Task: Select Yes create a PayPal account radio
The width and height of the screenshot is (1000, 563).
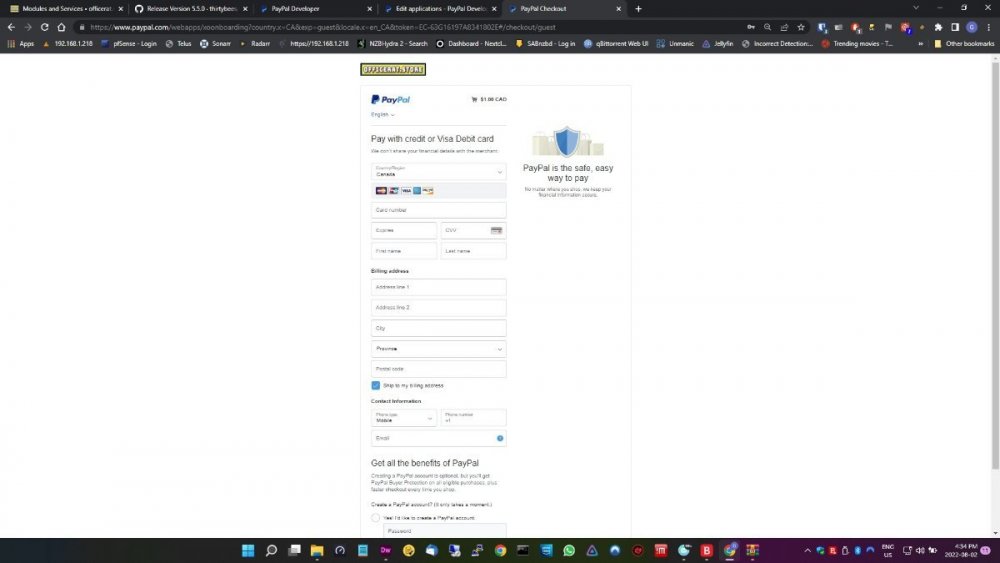Action: point(376,518)
